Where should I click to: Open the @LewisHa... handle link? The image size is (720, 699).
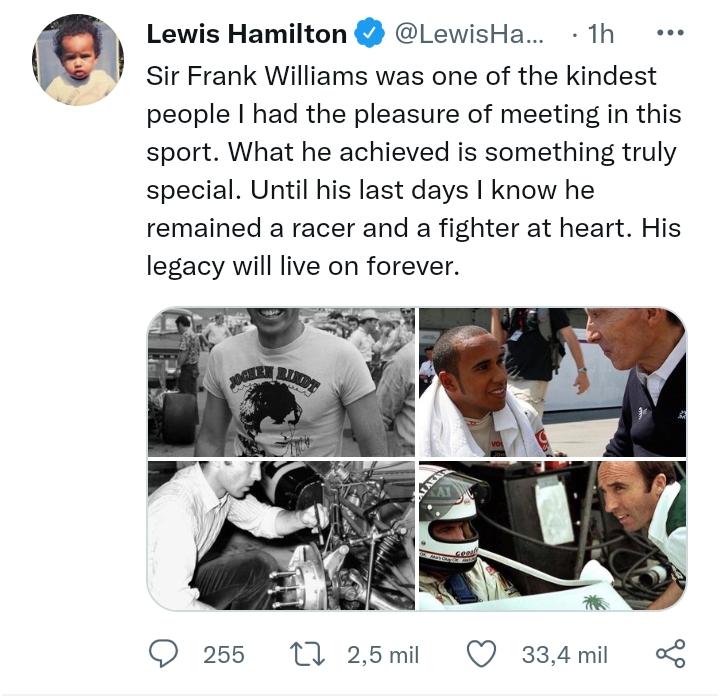coord(469,34)
